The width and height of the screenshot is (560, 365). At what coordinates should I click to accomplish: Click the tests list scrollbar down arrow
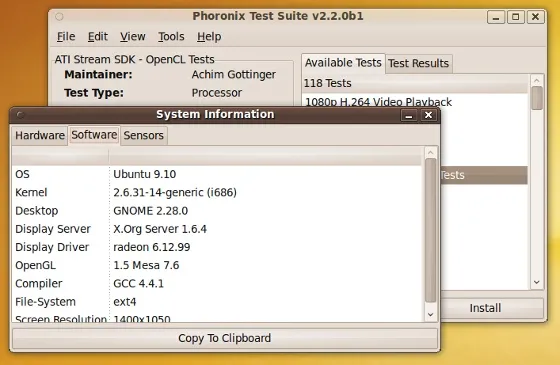pyautogui.click(x=536, y=282)
